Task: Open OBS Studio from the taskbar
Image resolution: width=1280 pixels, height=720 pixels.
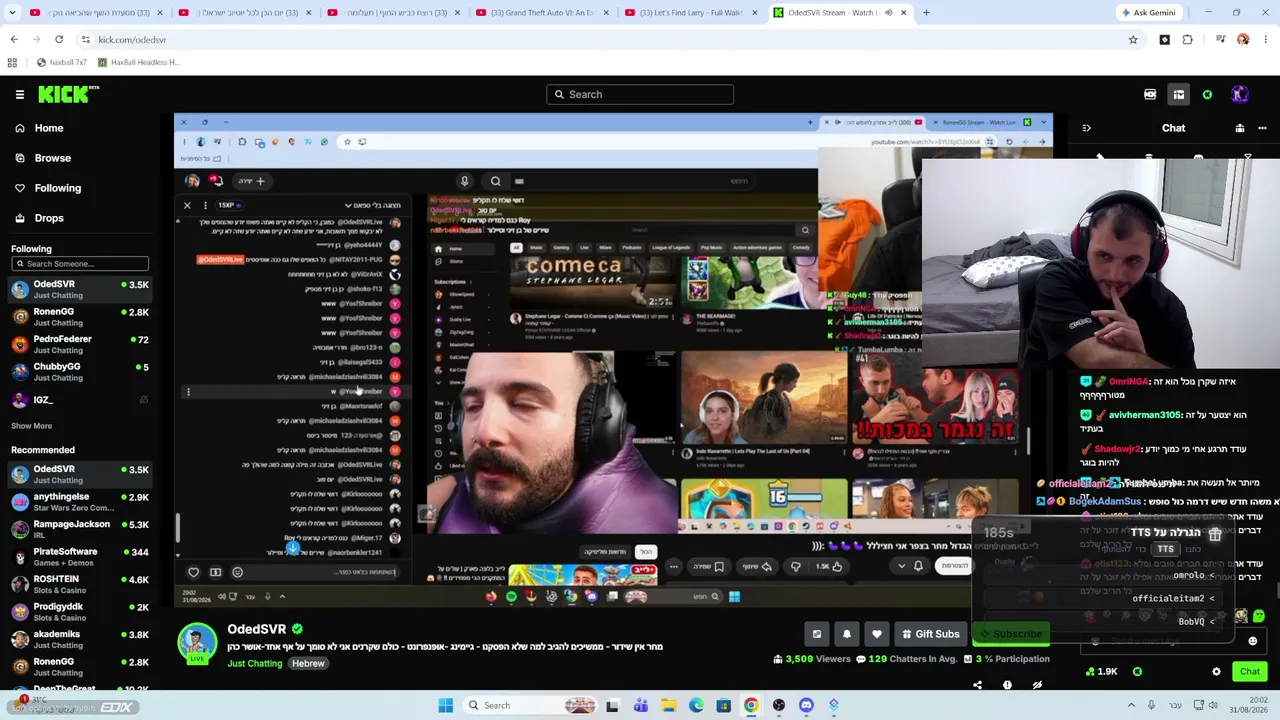Action: pyautogui.click(x=779, y=705)
